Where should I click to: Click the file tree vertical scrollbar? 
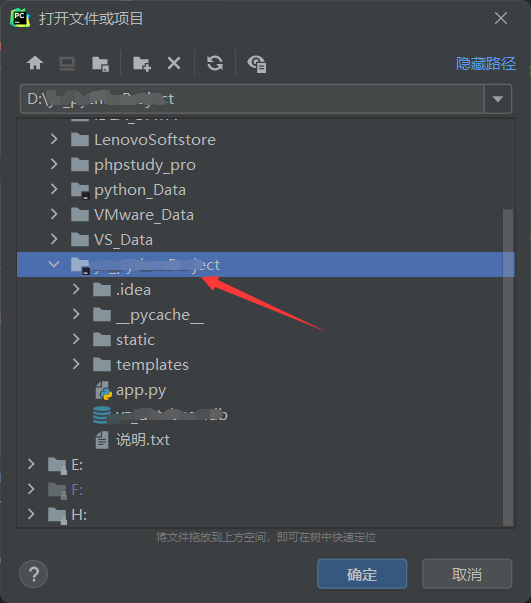[x=508, y=367]
